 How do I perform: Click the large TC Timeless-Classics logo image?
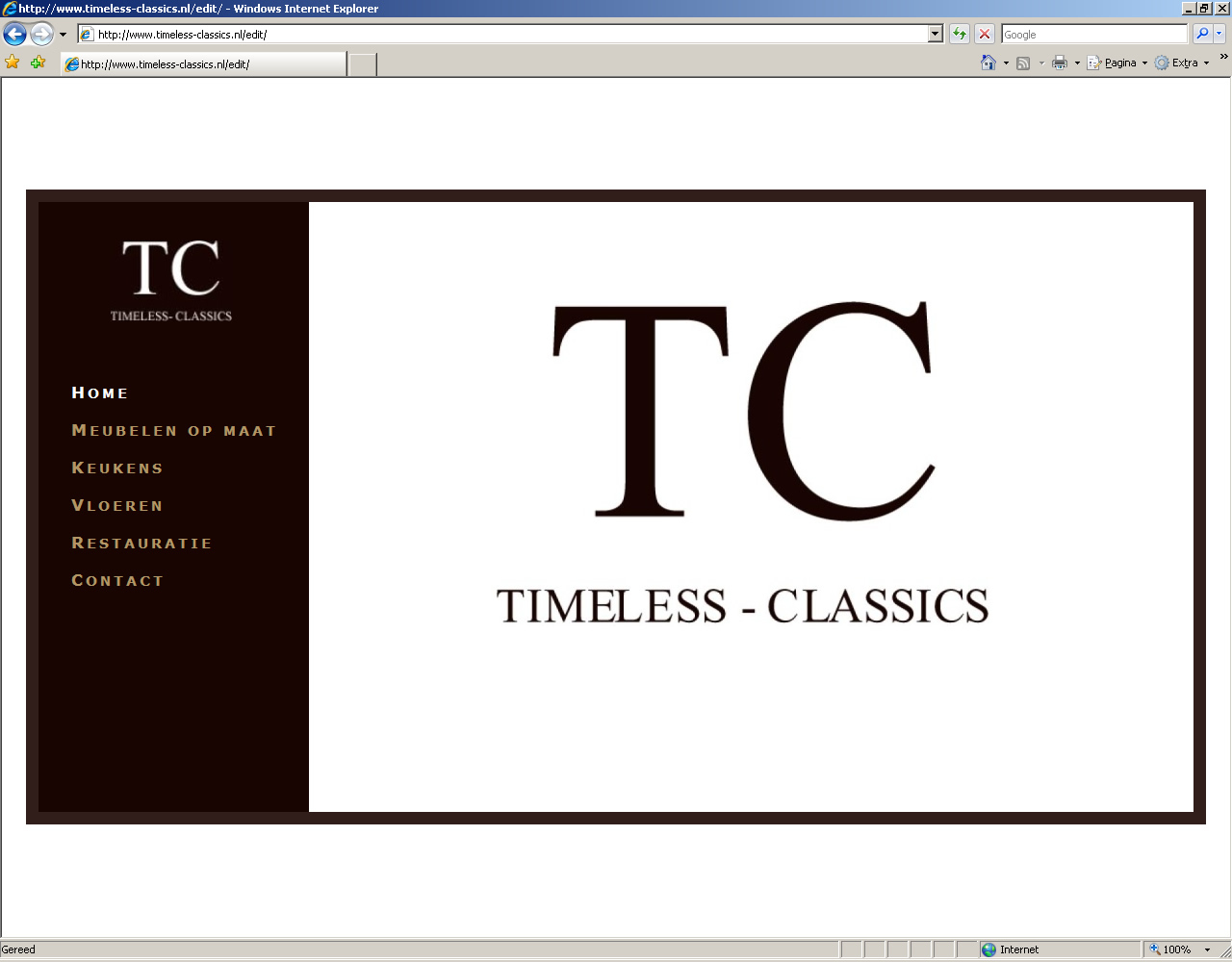point(743,464)
